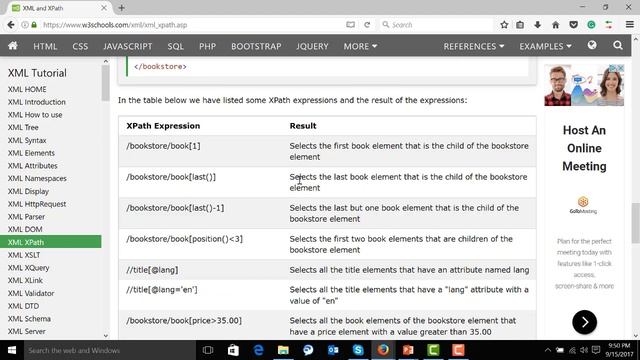Go to XML HOME in sidebar

tap(27, 89)
